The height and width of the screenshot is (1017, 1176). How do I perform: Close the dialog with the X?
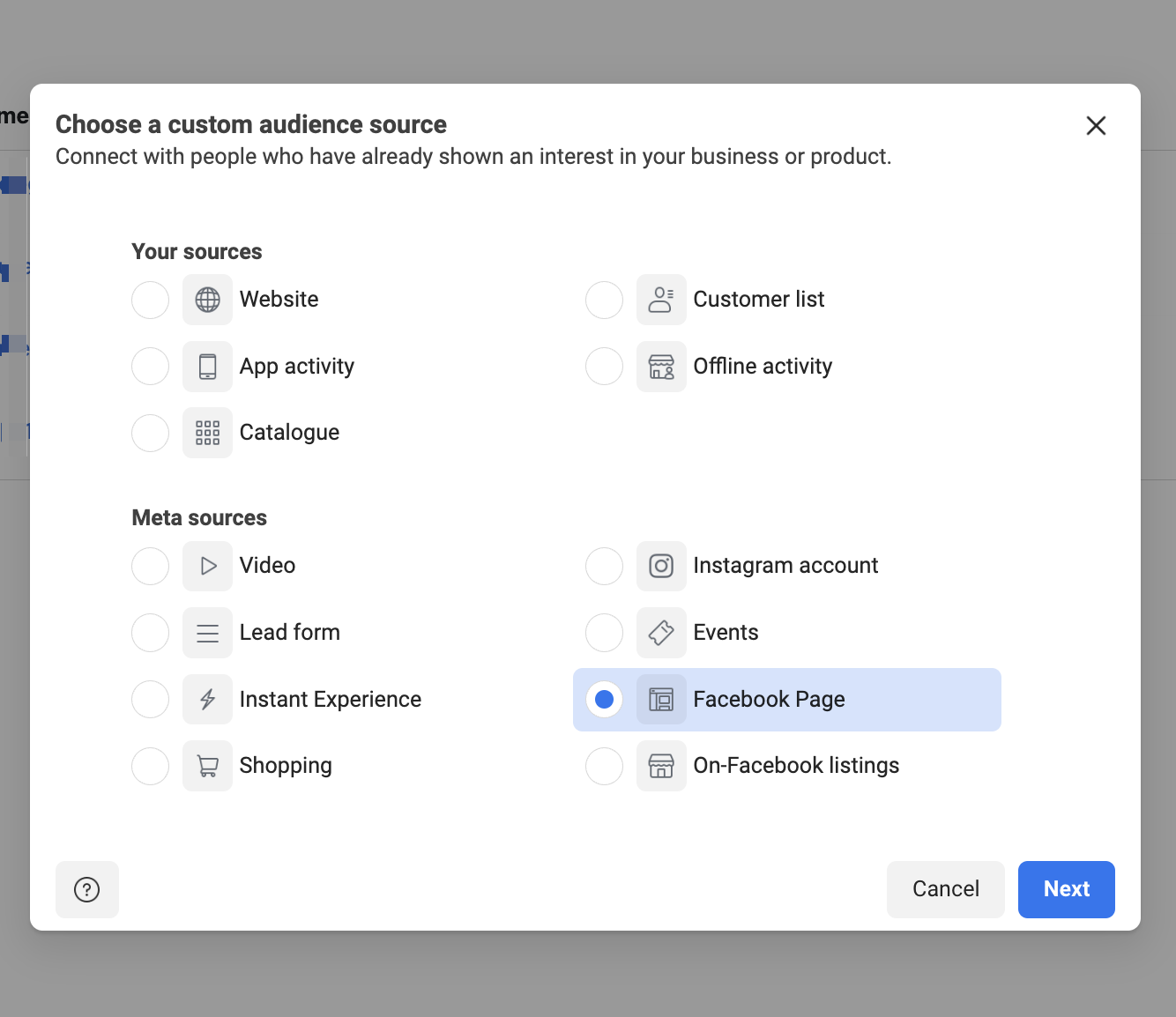[1096, 126]
